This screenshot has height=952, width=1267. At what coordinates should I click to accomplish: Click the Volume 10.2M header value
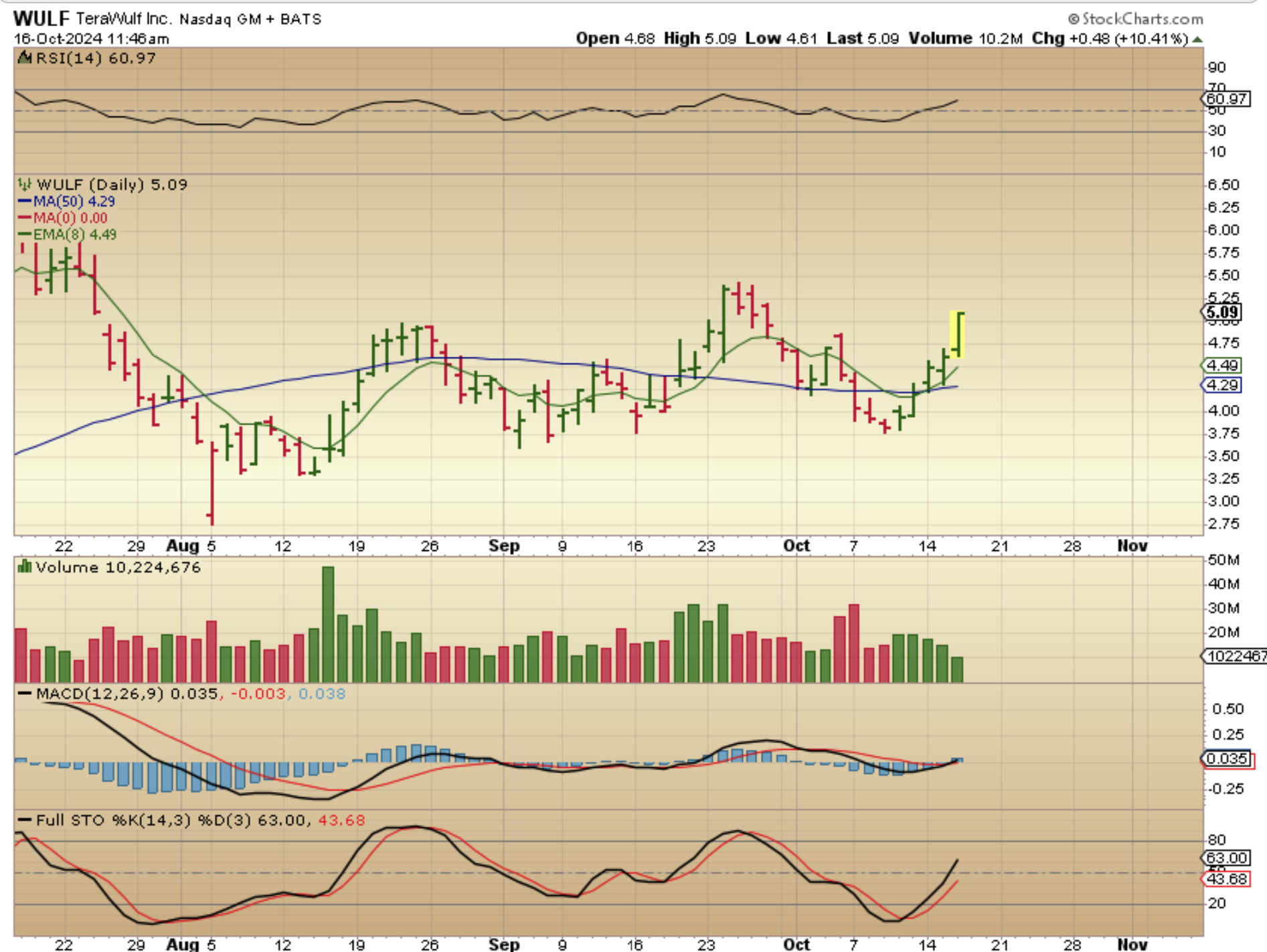965,38
